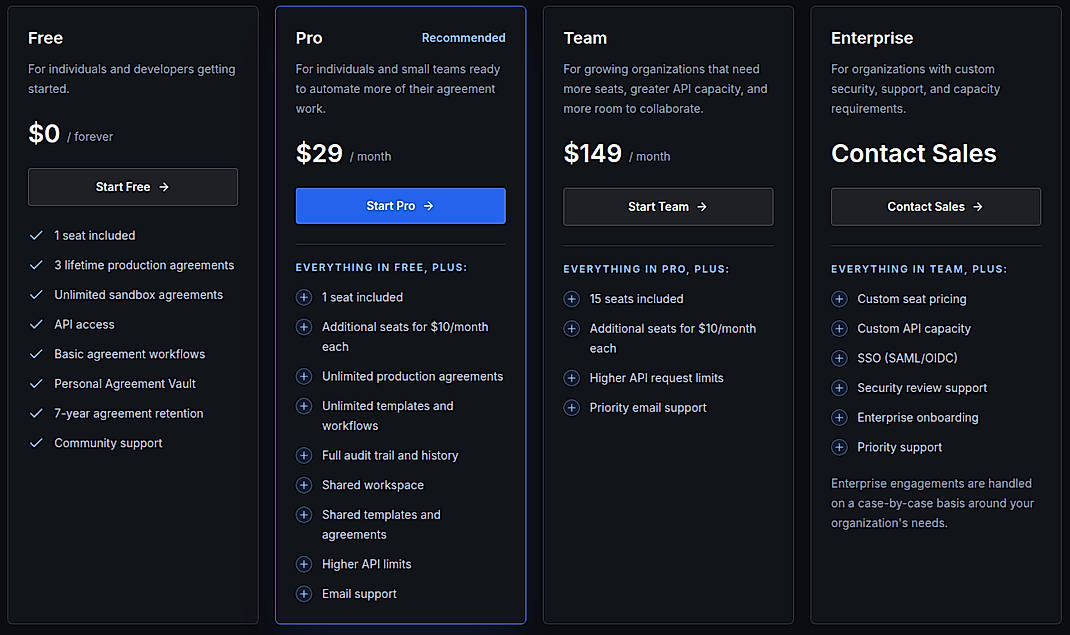Click the blue Start Pro button
1070x635 pixels.
tap(401, 206)
